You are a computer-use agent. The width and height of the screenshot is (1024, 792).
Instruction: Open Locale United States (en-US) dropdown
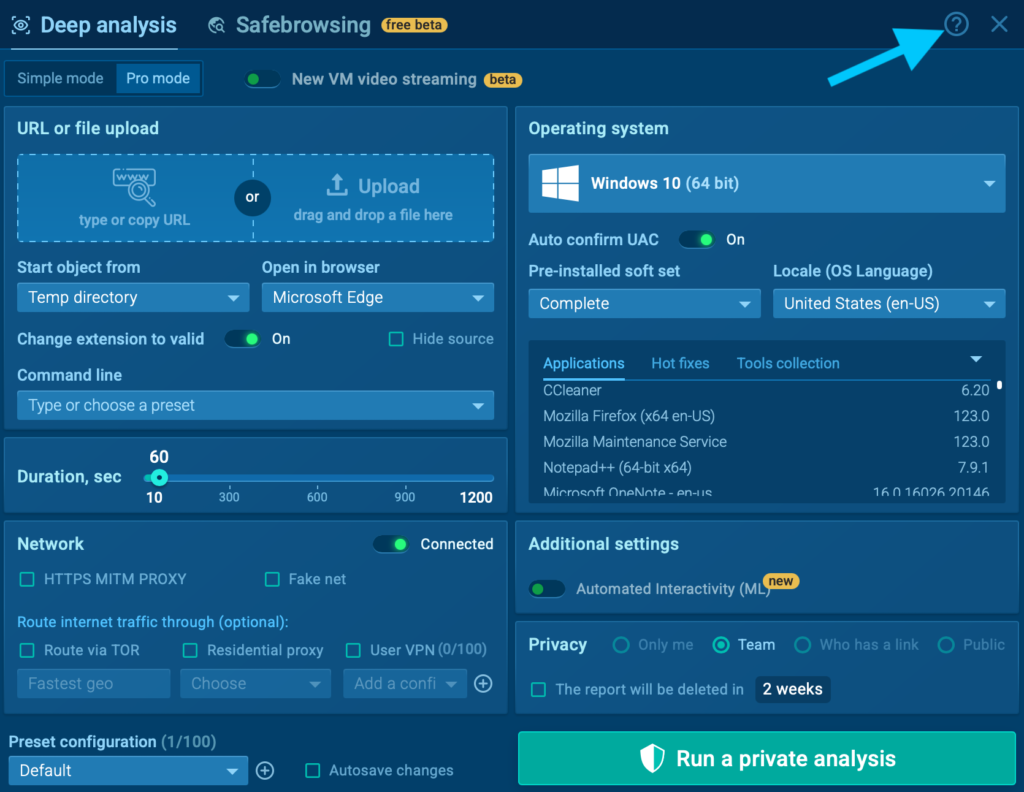click(x=889, y=304)
